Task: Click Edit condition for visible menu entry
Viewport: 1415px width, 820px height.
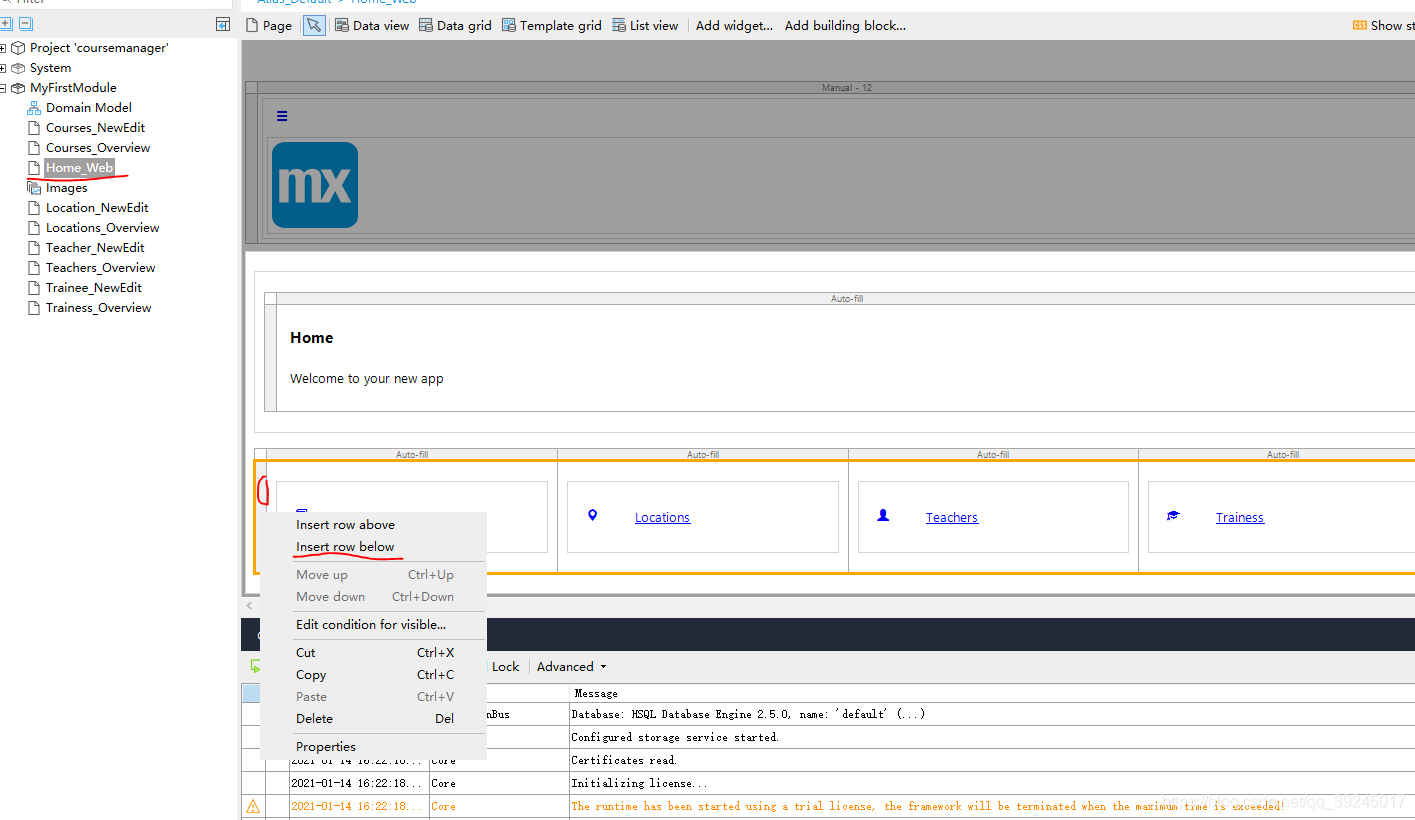Action: click(371, 625)
